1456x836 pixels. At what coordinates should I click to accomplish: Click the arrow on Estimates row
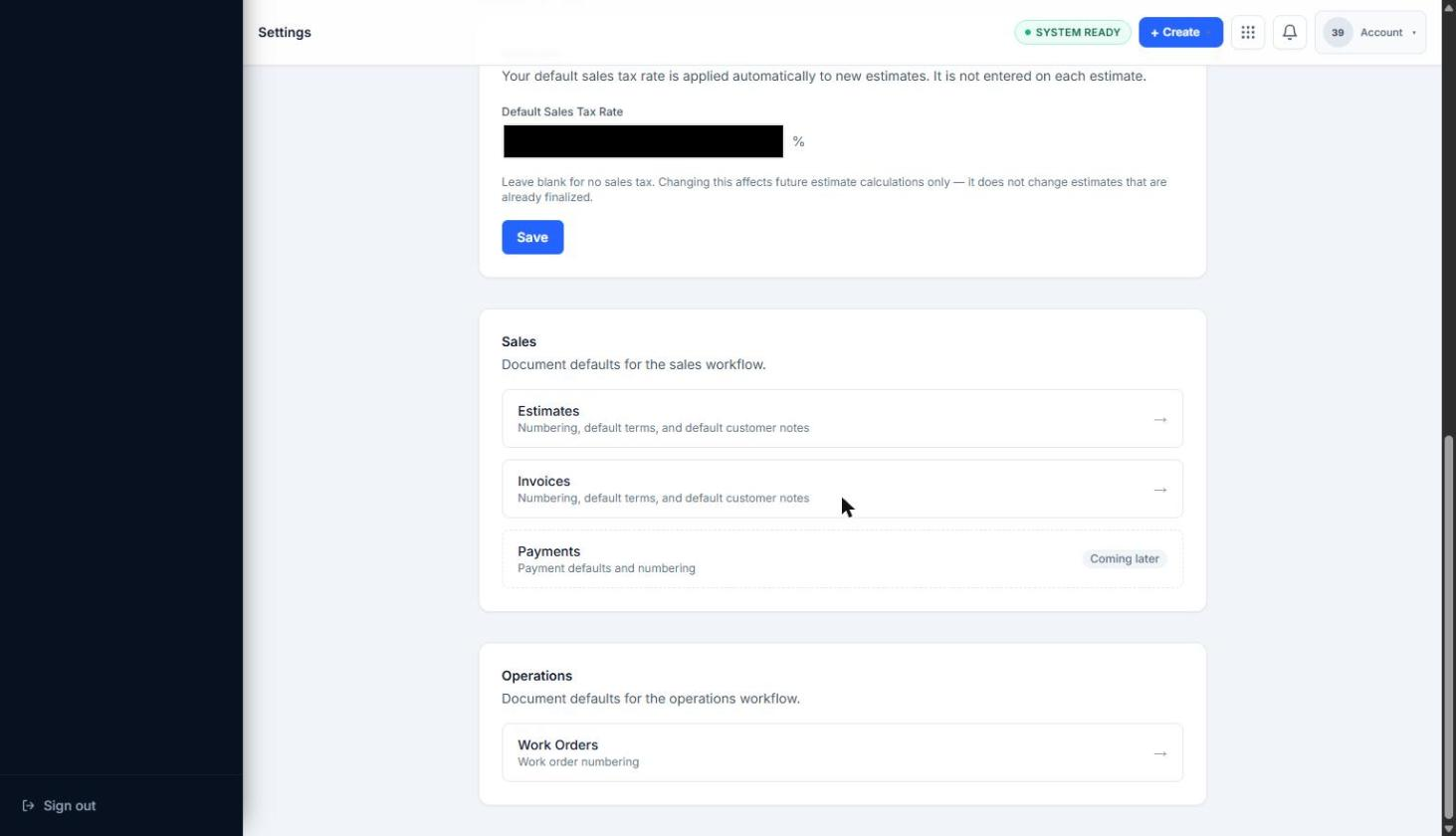click(1159, 420)
